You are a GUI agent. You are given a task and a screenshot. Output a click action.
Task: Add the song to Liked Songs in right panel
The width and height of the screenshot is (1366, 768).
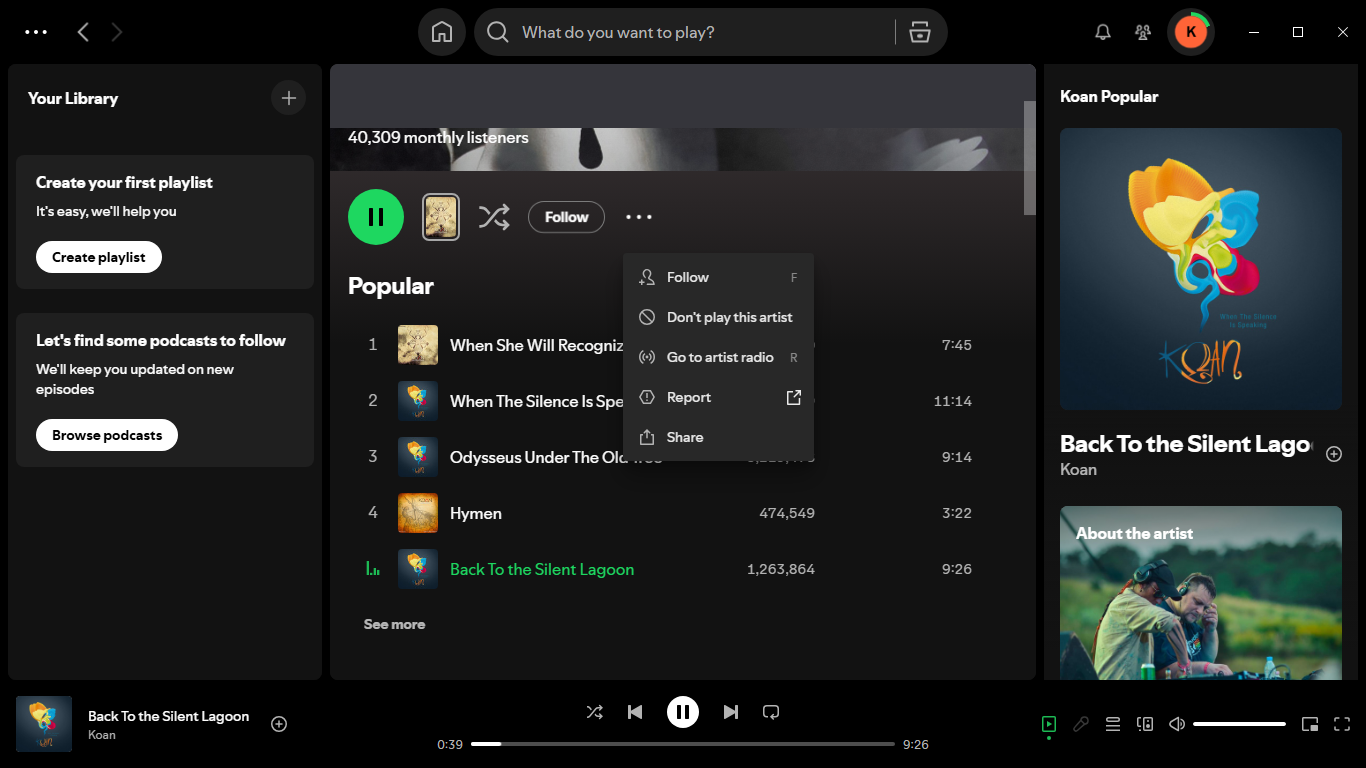click(1333, 454)
